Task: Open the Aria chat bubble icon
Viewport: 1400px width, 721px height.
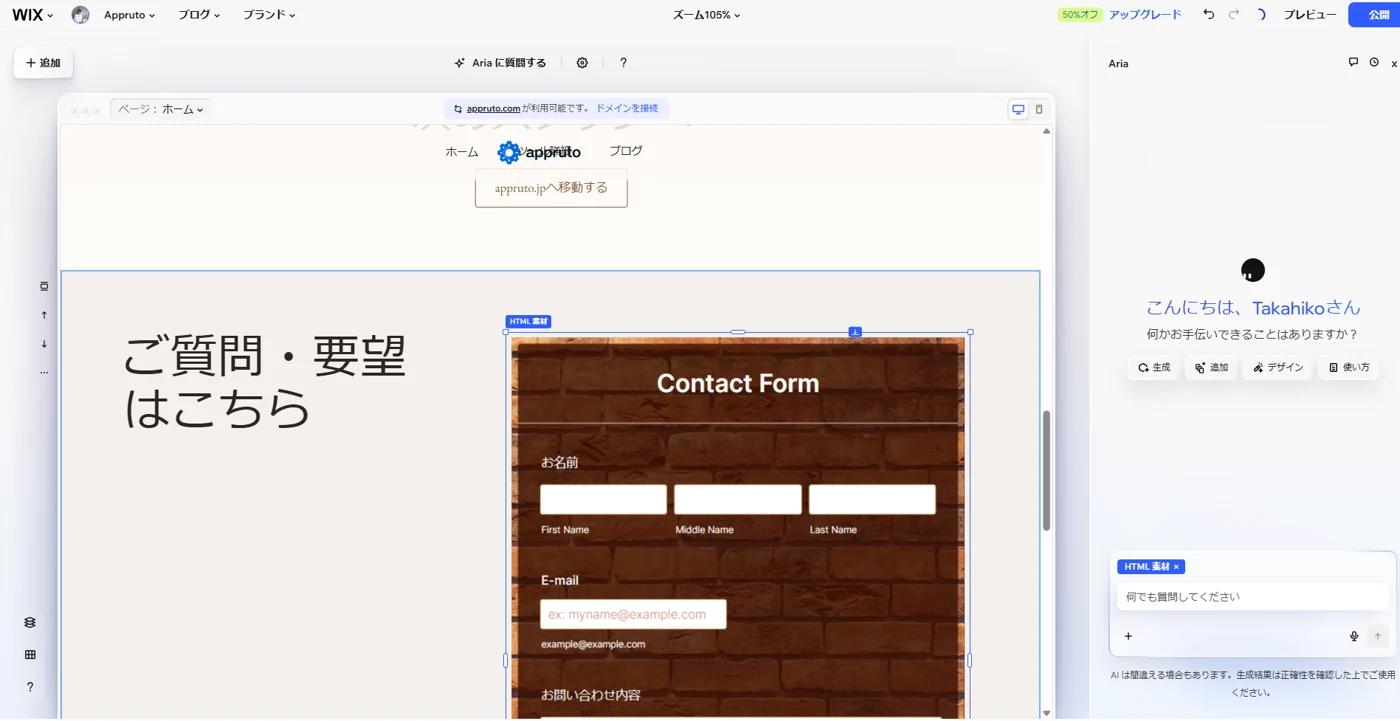Action: [x=1353, y=62]
